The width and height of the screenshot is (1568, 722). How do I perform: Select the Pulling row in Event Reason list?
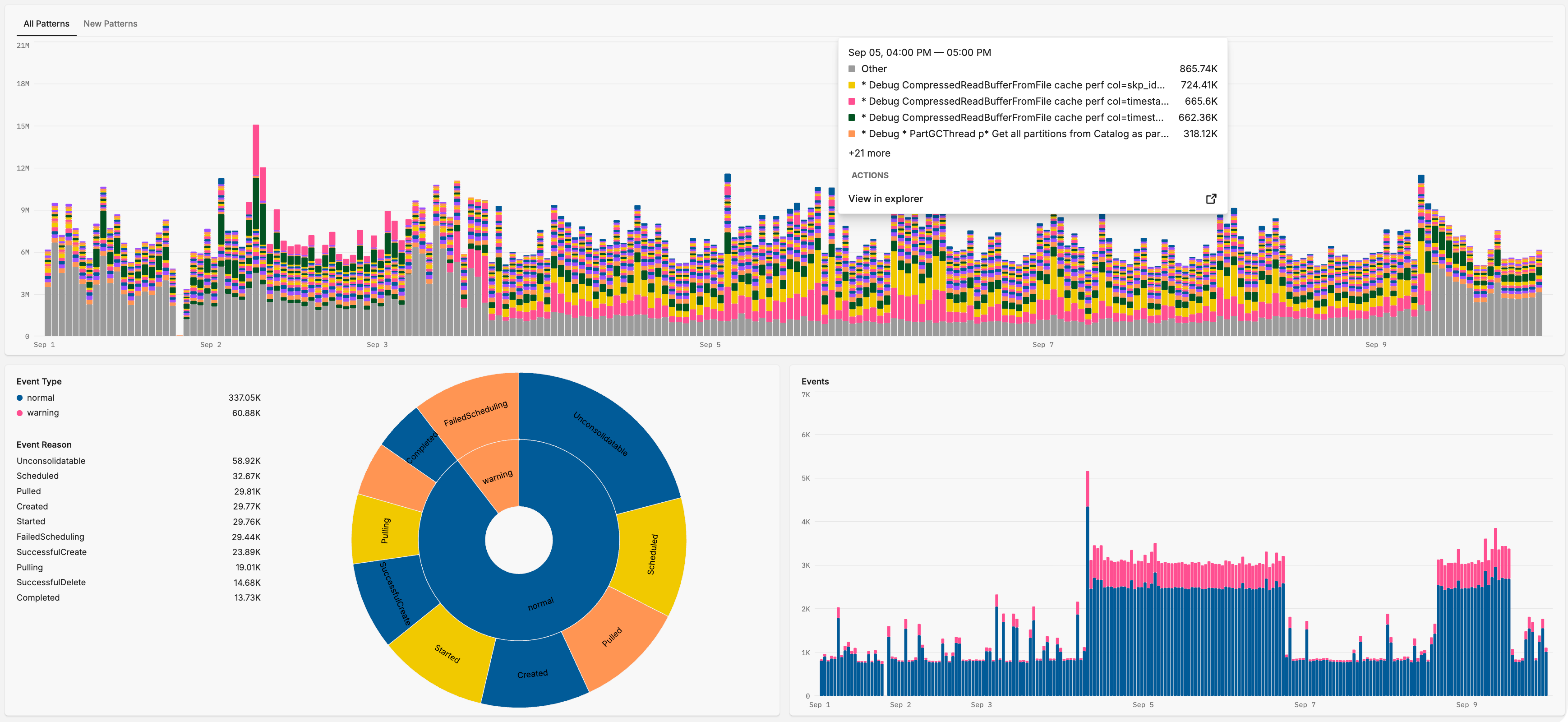pyautogui.click(x=138, y=567)
